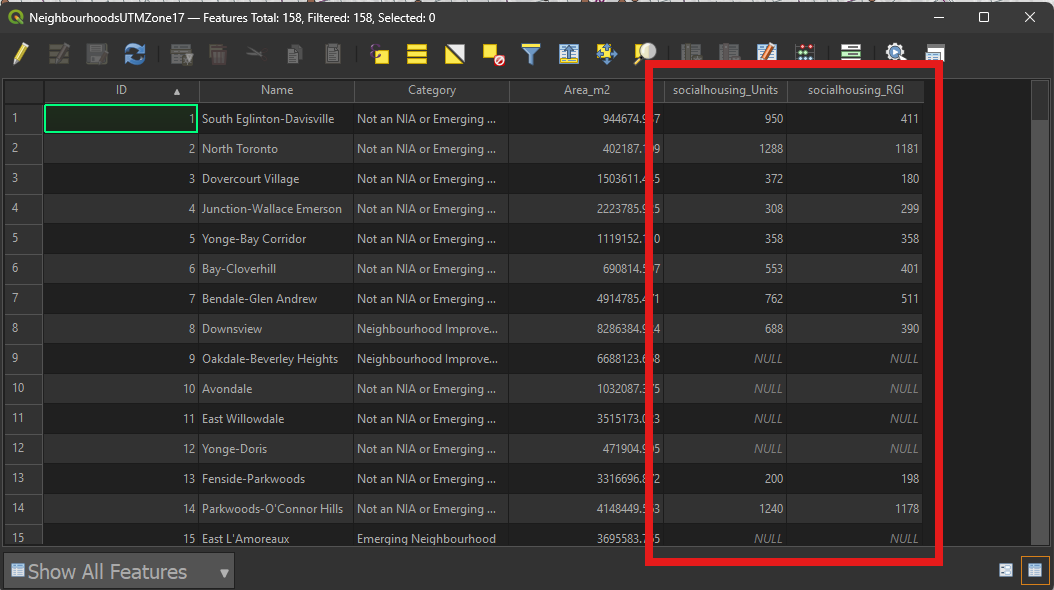Pan map to the selected rows
Viewport: 1054px width, 590px height.
pyautogui.click(x=606, y=54)
